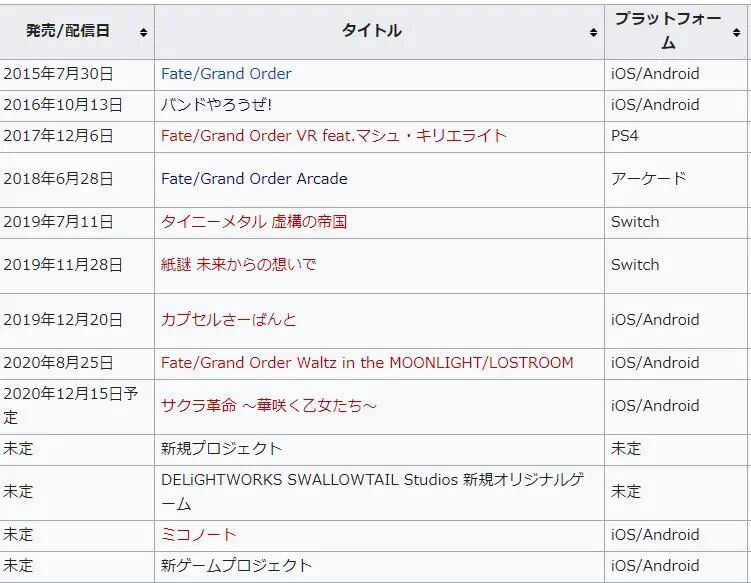The height and width of the screenshot is (583, 751).
Task: Click the date 2019年7月11日
Action: [x=58, y=222]
